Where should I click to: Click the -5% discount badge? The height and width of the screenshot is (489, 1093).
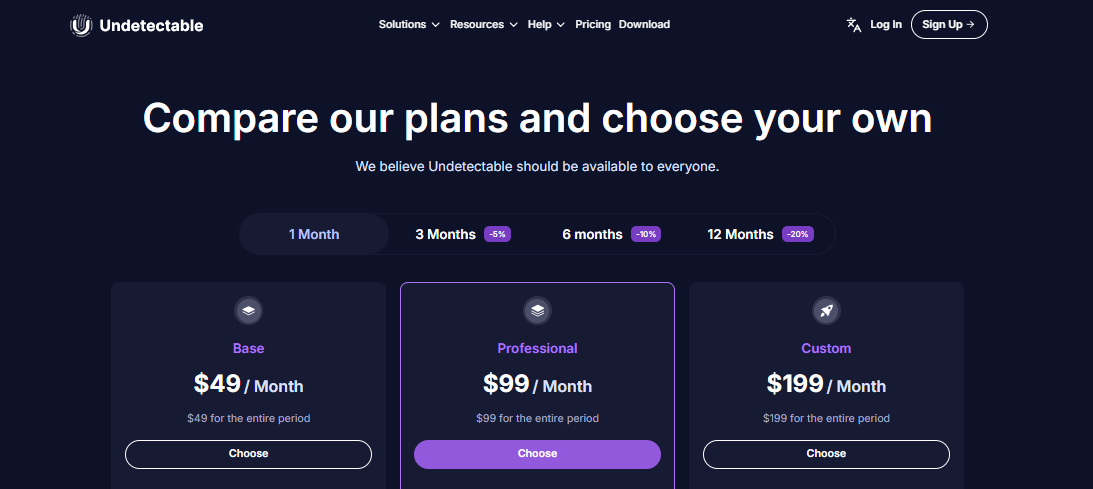(498, 235)
